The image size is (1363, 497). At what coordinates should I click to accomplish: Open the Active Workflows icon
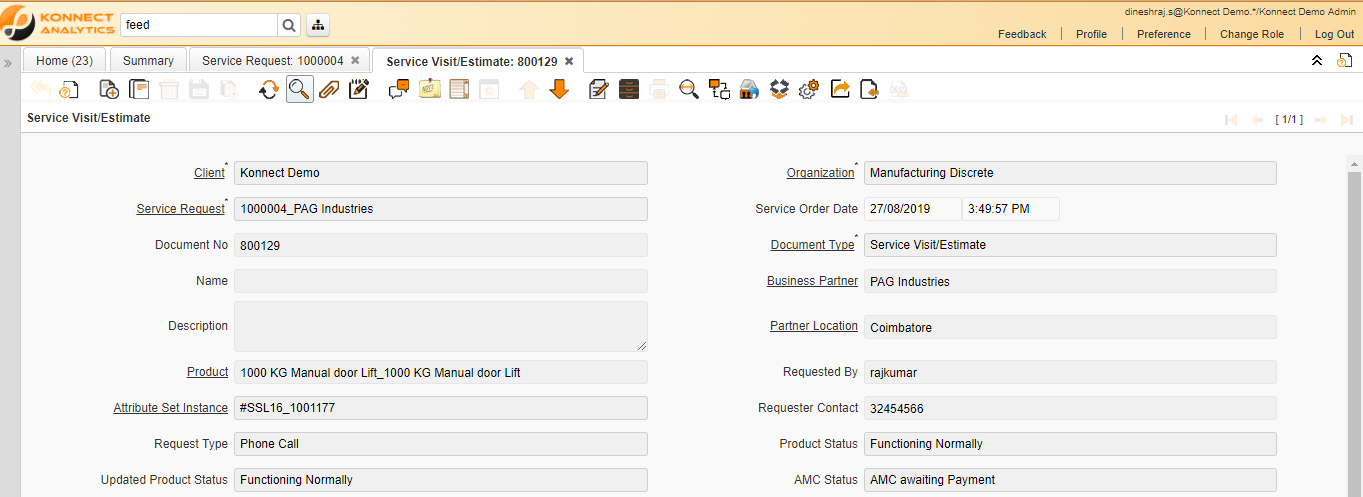[719, 89]
